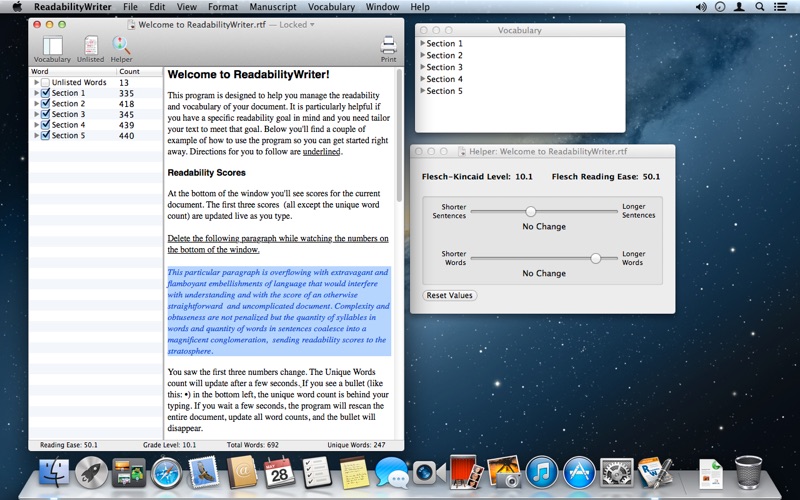
Task: Uncheck the Section 5 checkbox in sidebar
Action: (45, 135)
